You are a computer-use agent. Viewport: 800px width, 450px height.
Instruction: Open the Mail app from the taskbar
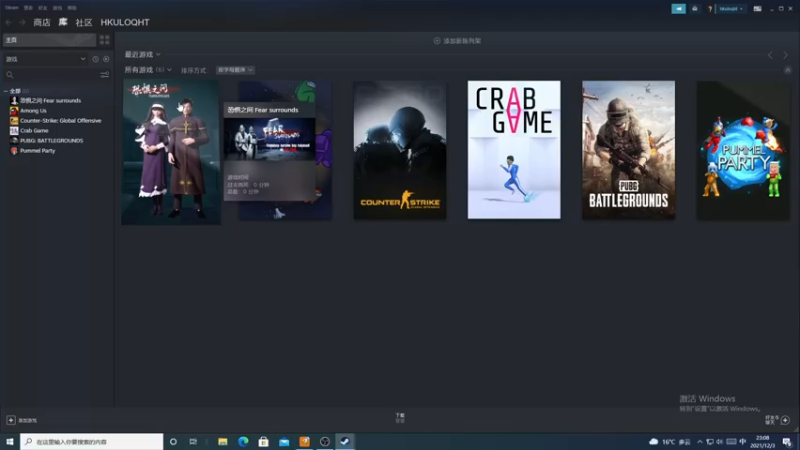[284, 442]
